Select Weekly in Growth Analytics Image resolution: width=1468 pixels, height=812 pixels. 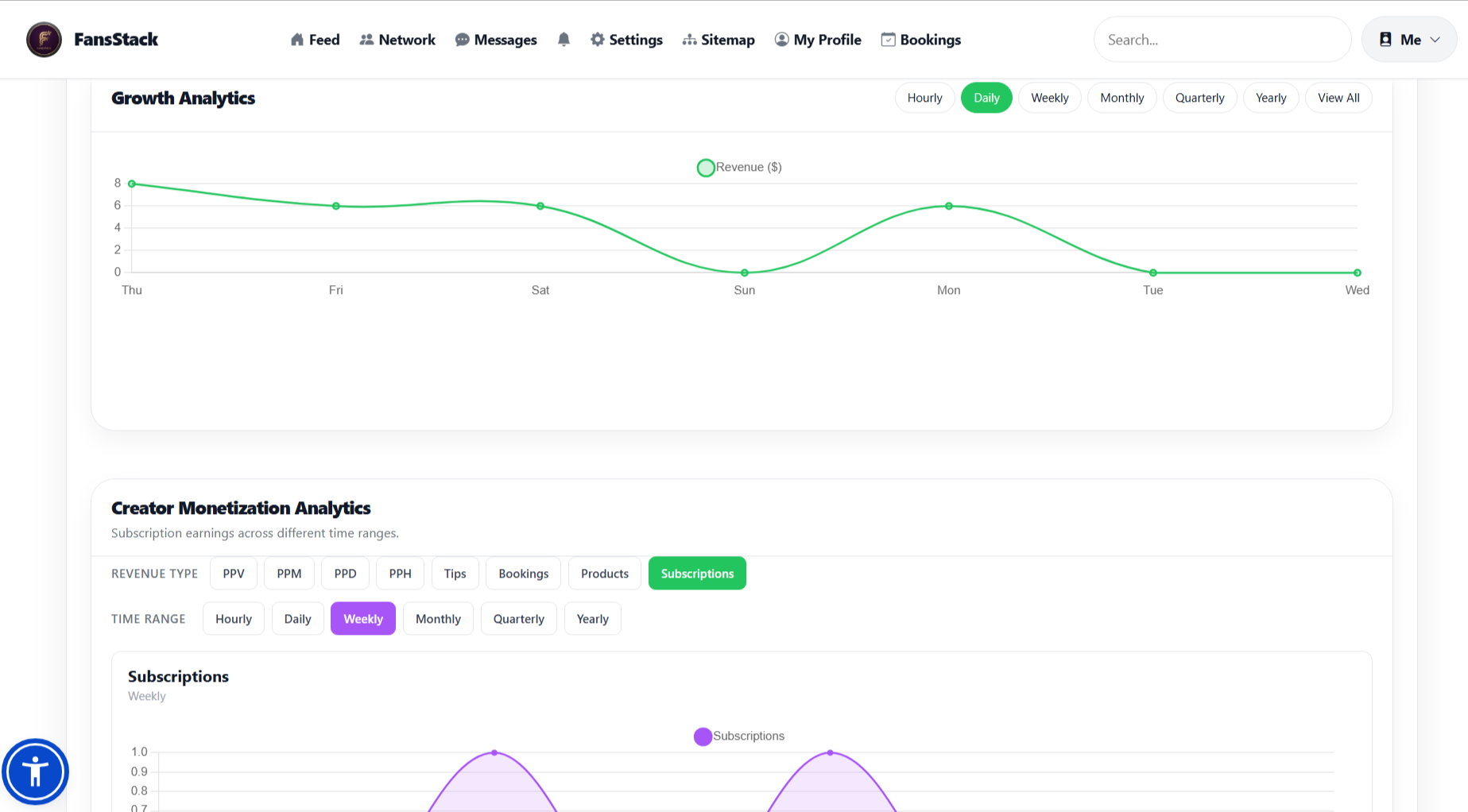(x=1050, y=98)
